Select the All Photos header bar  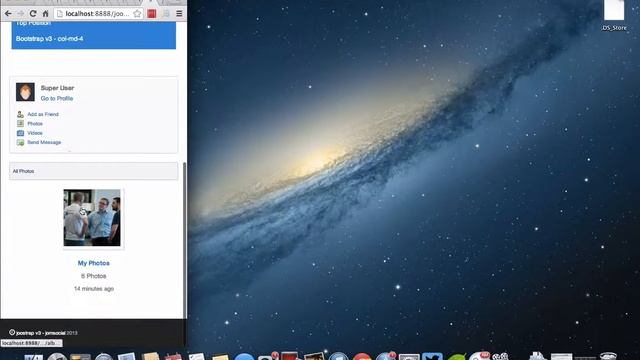point(93,171)
